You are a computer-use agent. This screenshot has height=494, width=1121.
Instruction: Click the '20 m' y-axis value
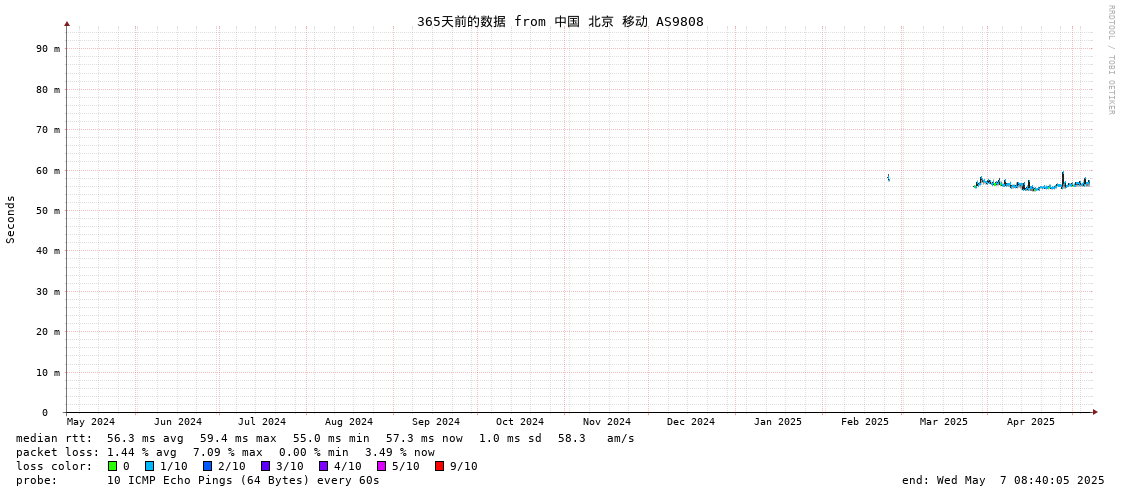[x=47, y=332]
